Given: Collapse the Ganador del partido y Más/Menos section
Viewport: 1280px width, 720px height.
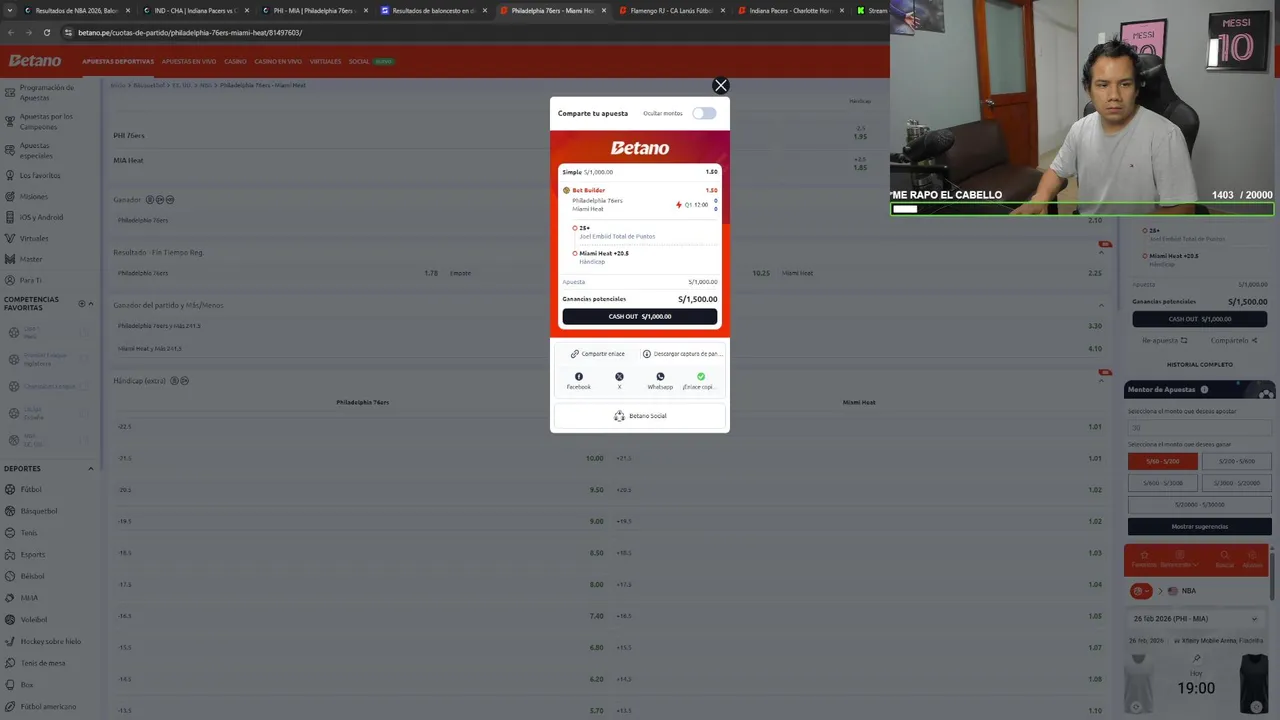Looking at the screenshot, I should point(1102,305).
